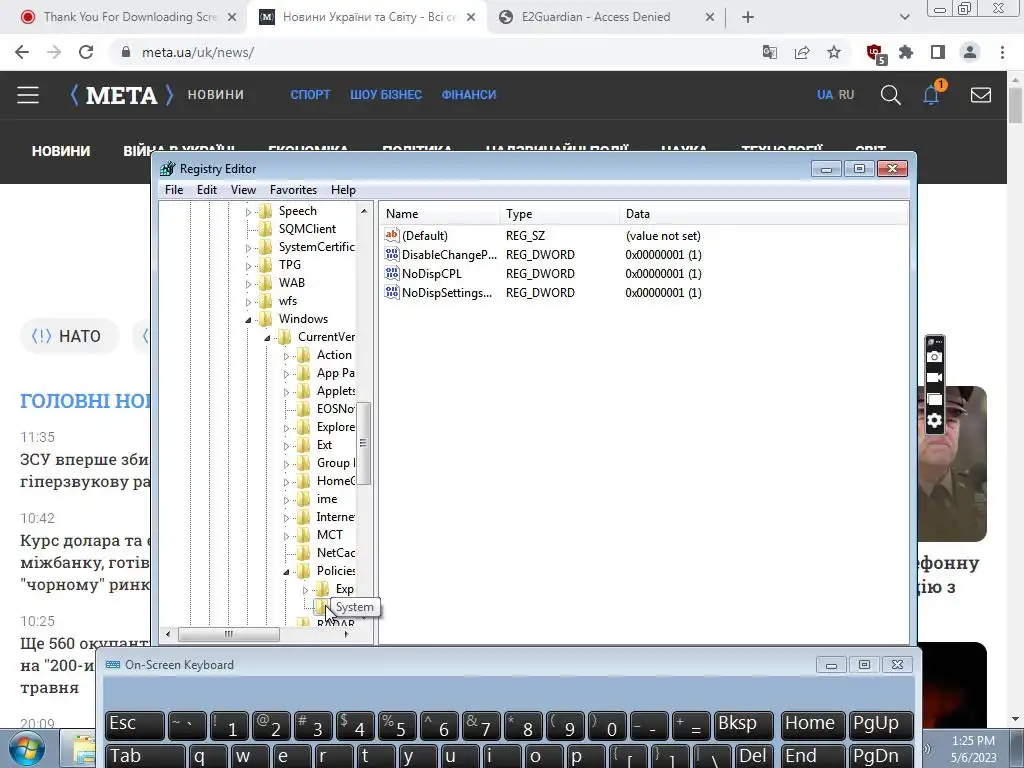1024x768 pixels.
Task: Open the View menu in Registry Editor
Action: (x=243, y=190)
